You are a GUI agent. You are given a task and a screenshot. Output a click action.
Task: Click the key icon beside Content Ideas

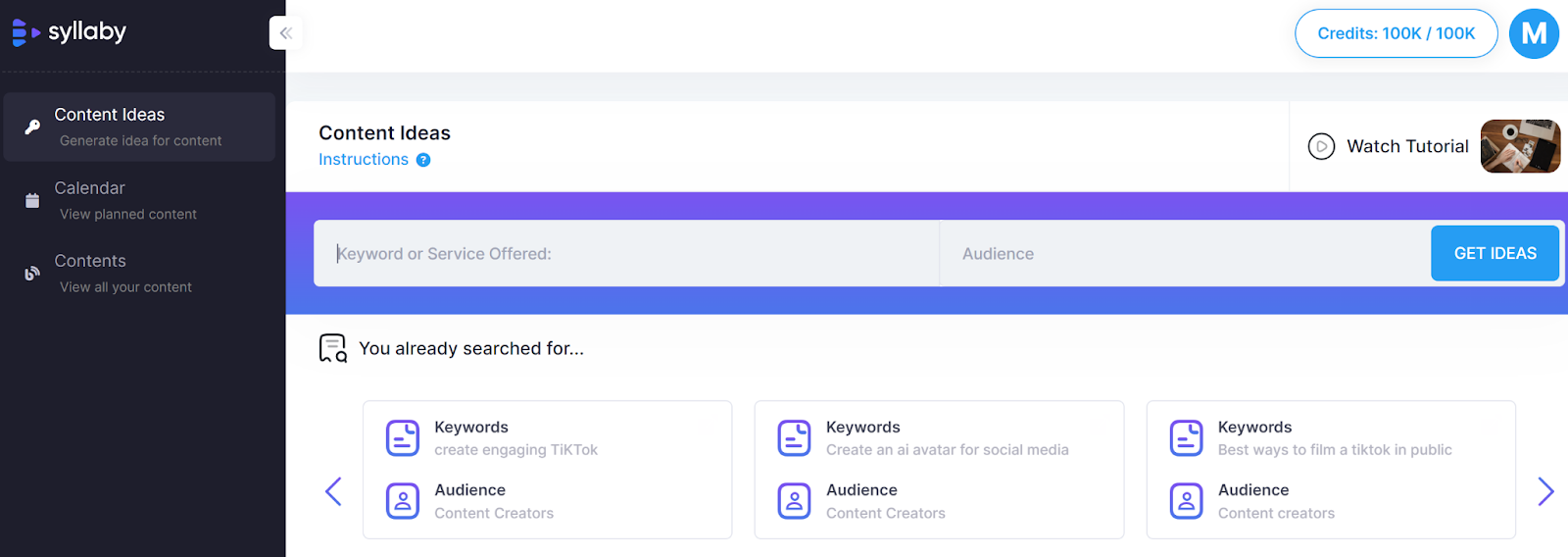tap(32, 127)
